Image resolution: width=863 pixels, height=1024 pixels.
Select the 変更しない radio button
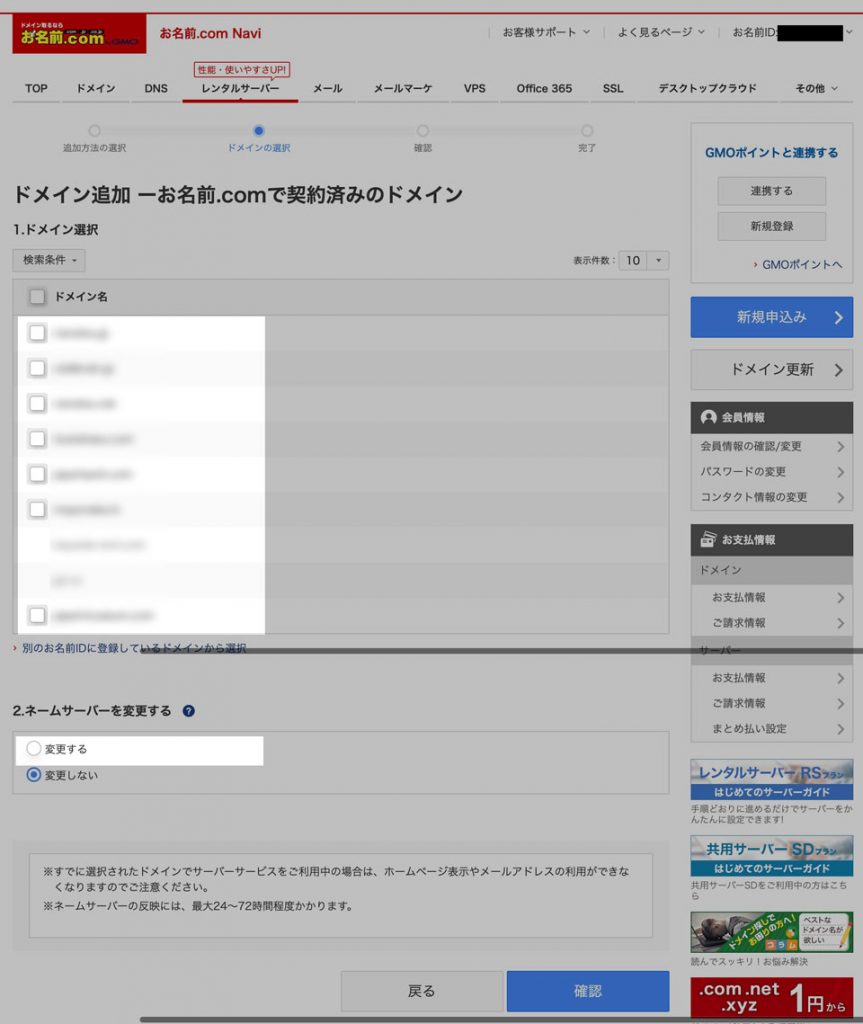pos(33,775)
